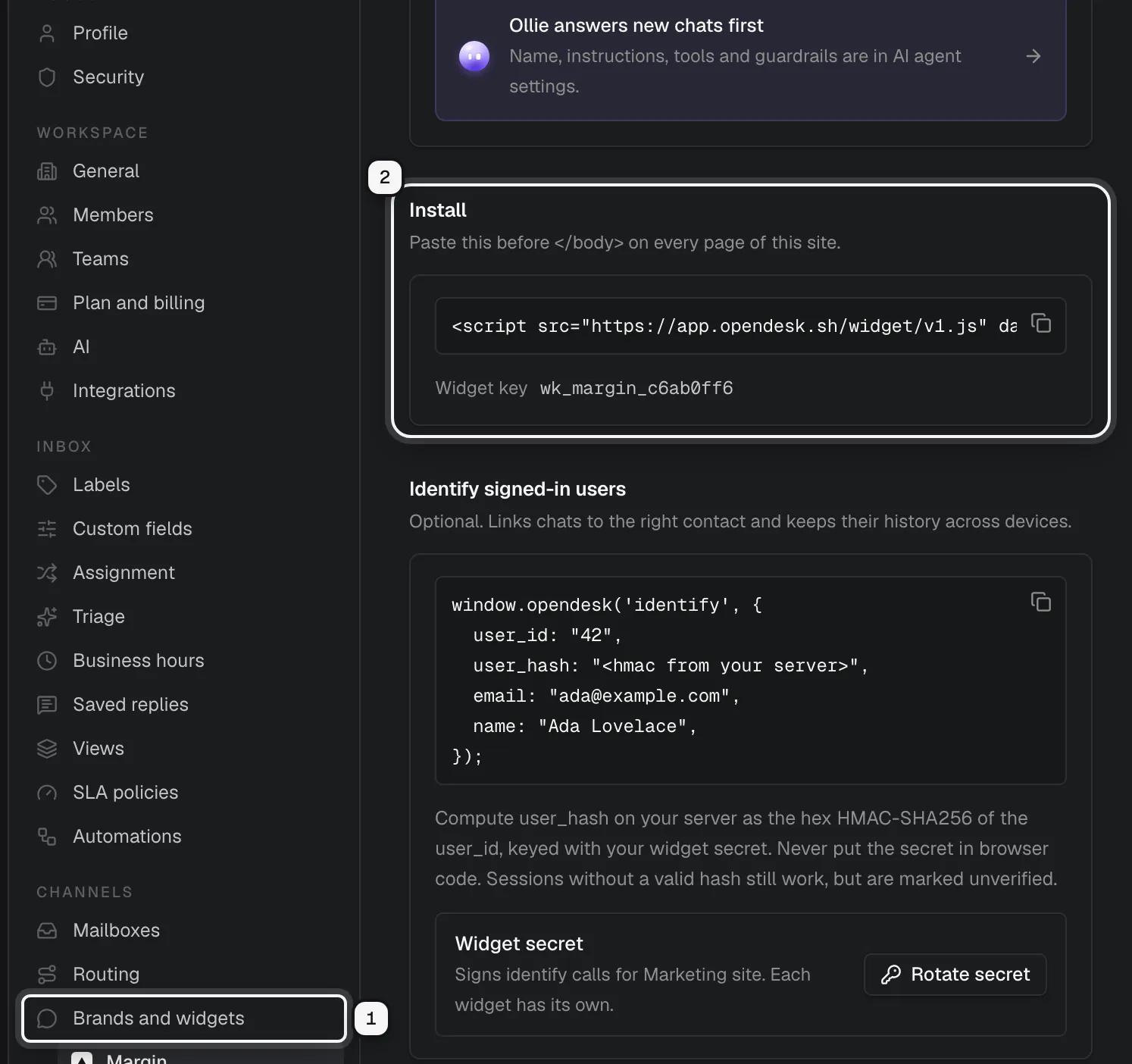Click the install script code text
This screenshot has height=1064, width=1132.
point(733,326)
